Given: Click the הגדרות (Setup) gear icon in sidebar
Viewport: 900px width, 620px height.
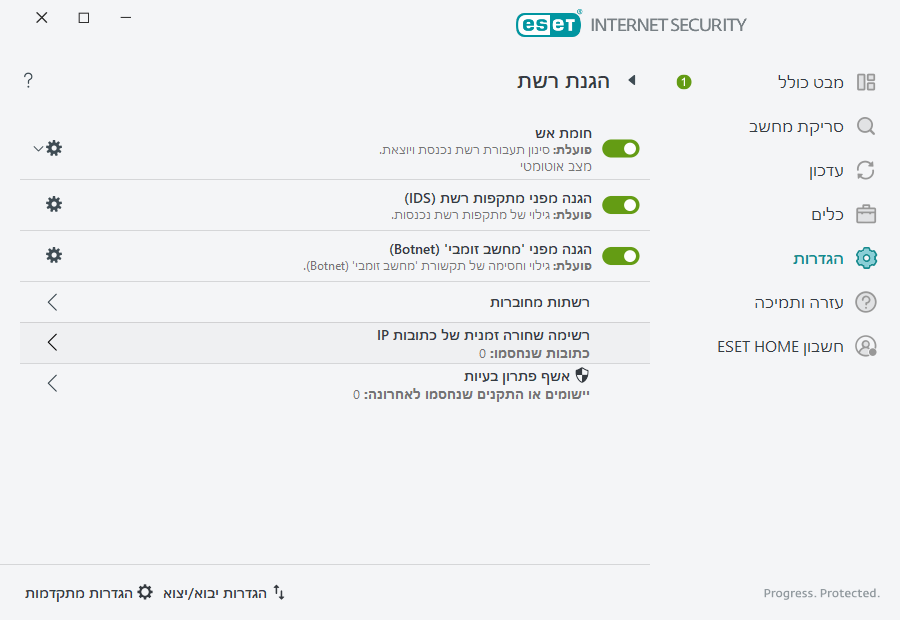Looking at the screenshot, I should [x=868, y=258].
